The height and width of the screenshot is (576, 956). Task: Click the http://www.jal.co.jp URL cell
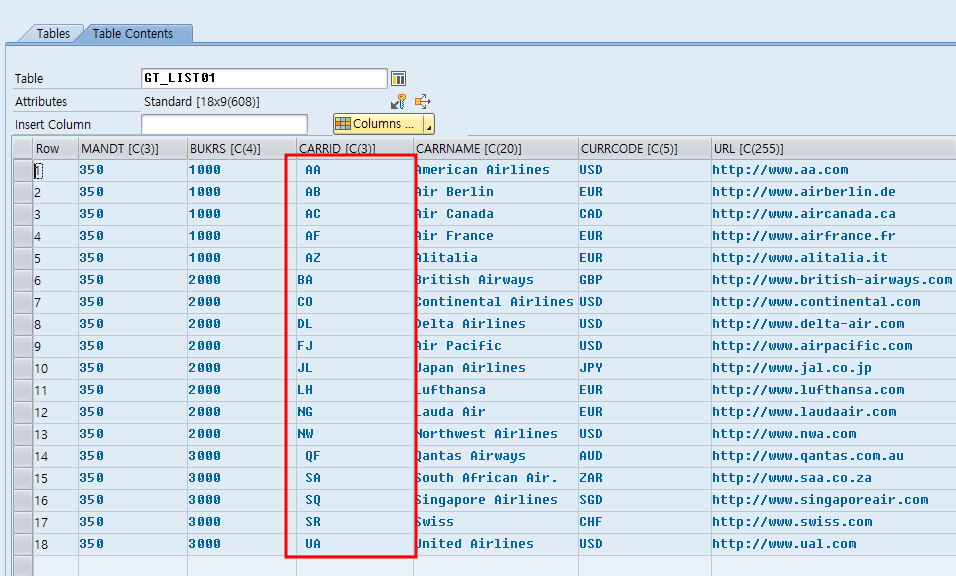point(833,368)
